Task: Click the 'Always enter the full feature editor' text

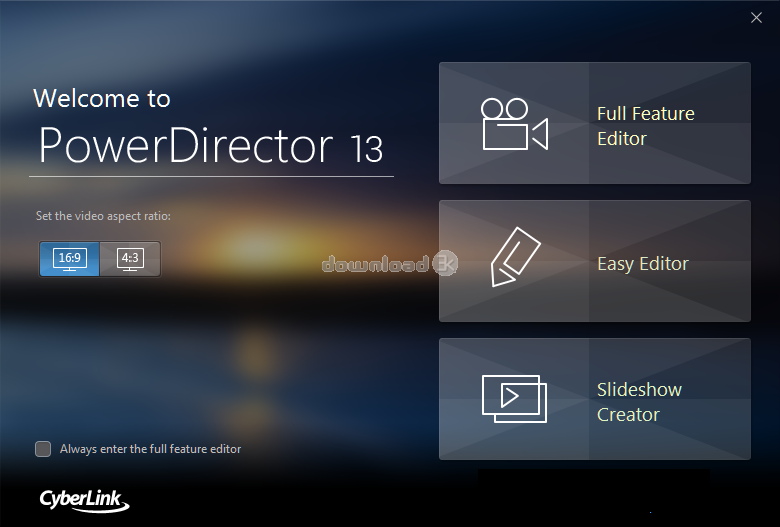Action: (150, 449)
